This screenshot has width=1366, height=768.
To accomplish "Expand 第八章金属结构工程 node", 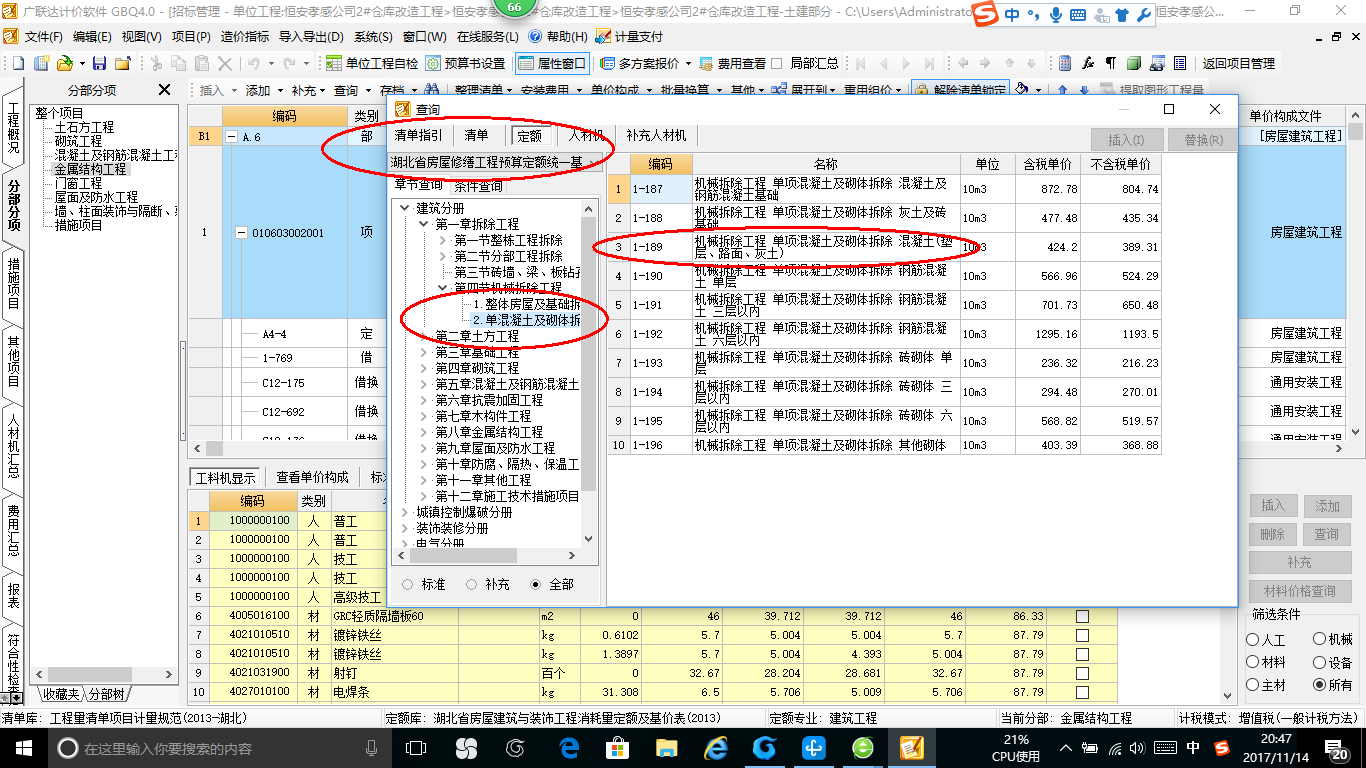I will click(x=424, y=432).
